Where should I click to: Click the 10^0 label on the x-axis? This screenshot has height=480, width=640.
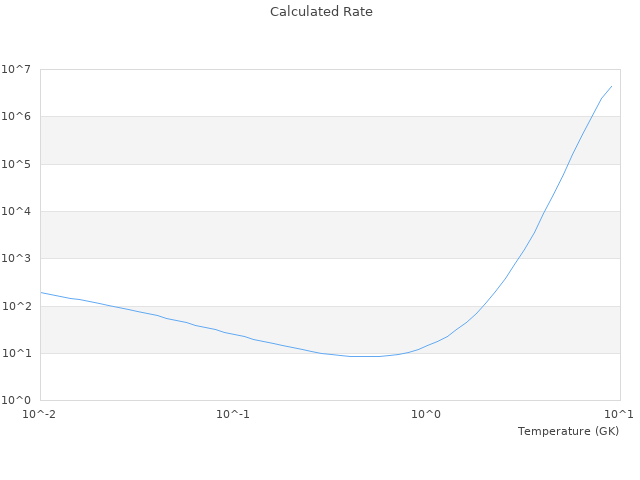coord(426,414)
